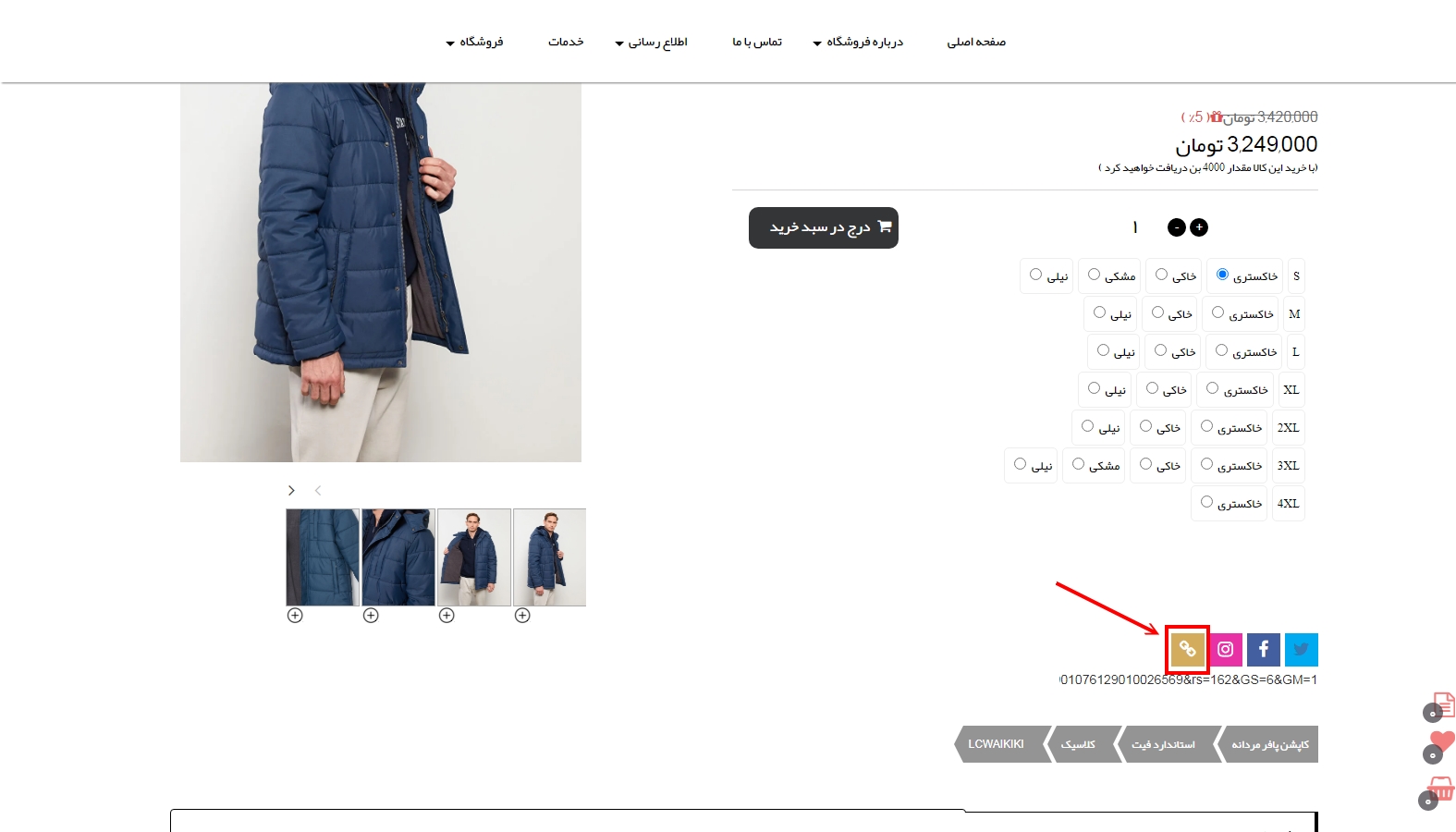1456x832 pixels.
Task: Open the favorites heart icon
Action: click(1442, 741)
